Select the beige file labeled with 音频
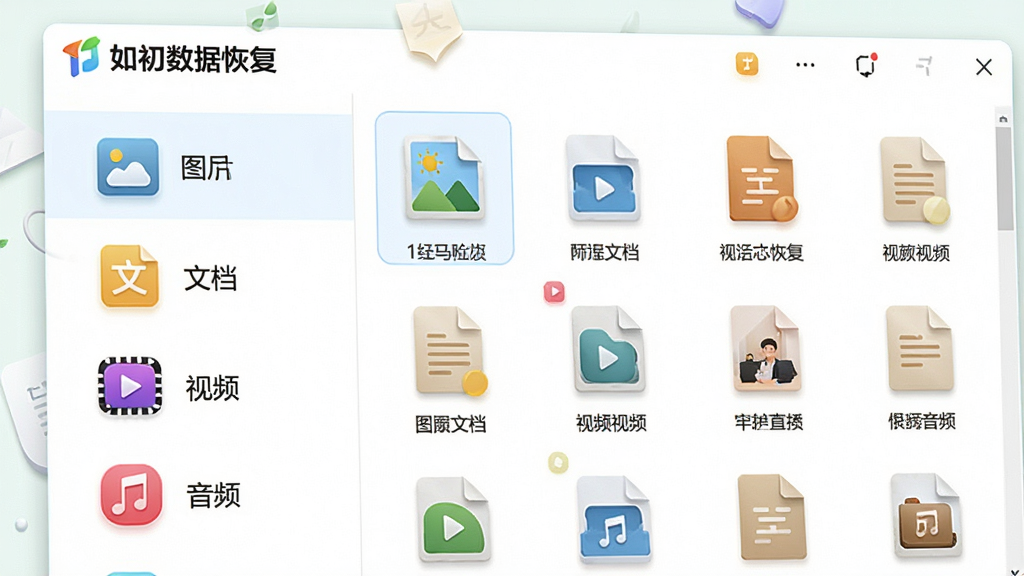This screenshot has width=1024, height=576. 921,348
